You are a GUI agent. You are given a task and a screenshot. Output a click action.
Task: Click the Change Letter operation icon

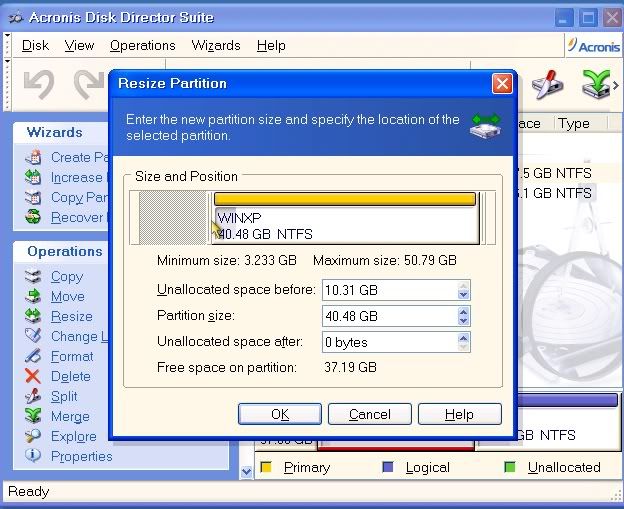[x=33, y=335]
